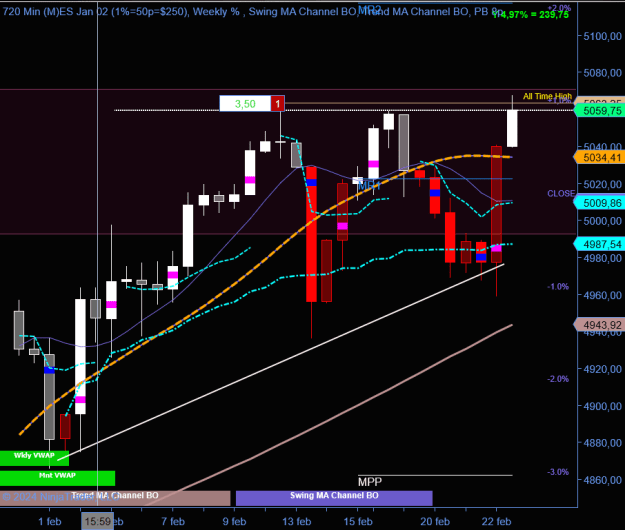Click the 22 feb date label
Screen dimensions: 625x530
[496, 522]
